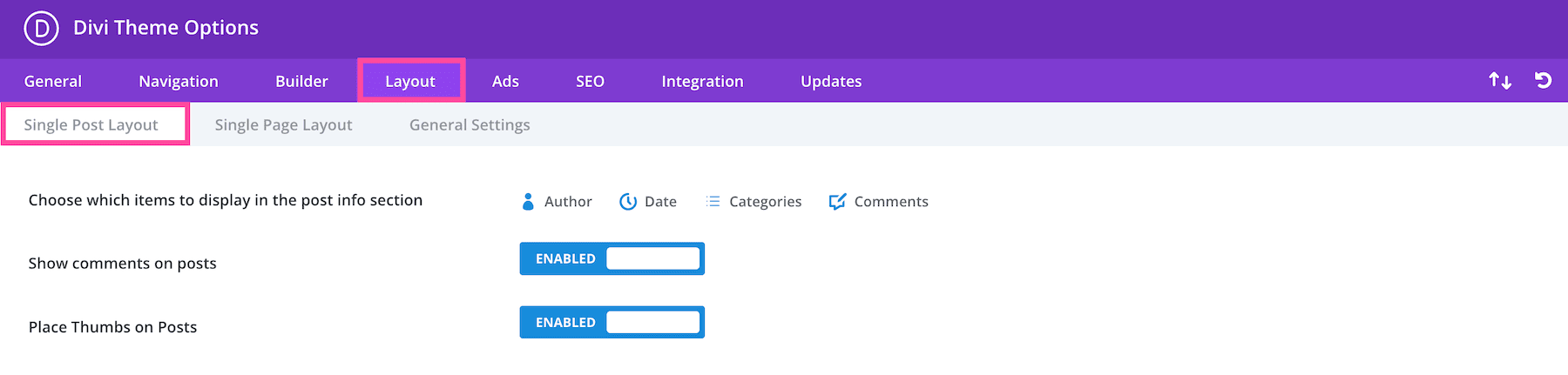Toggle Place Thumbs on Posts switch
This screenshot has height=375, width=1568.
click(x=612, y=322)
